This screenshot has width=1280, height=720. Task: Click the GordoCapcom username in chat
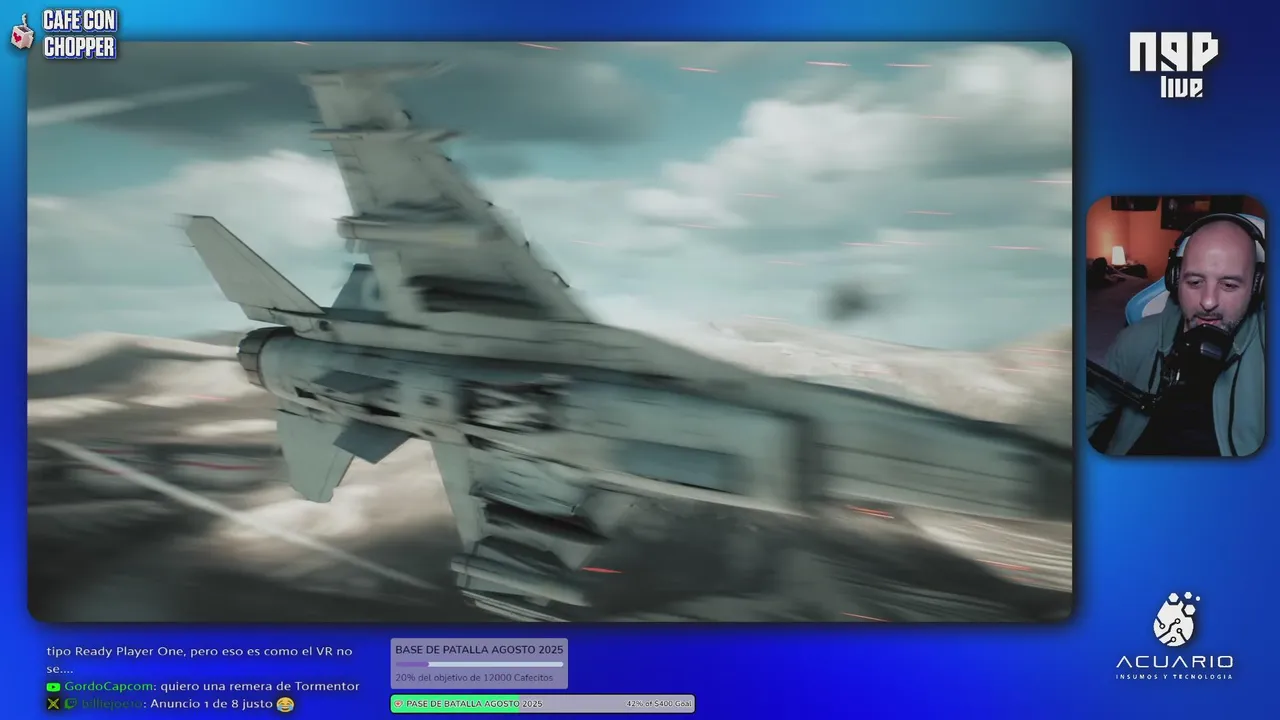(109, 686)
